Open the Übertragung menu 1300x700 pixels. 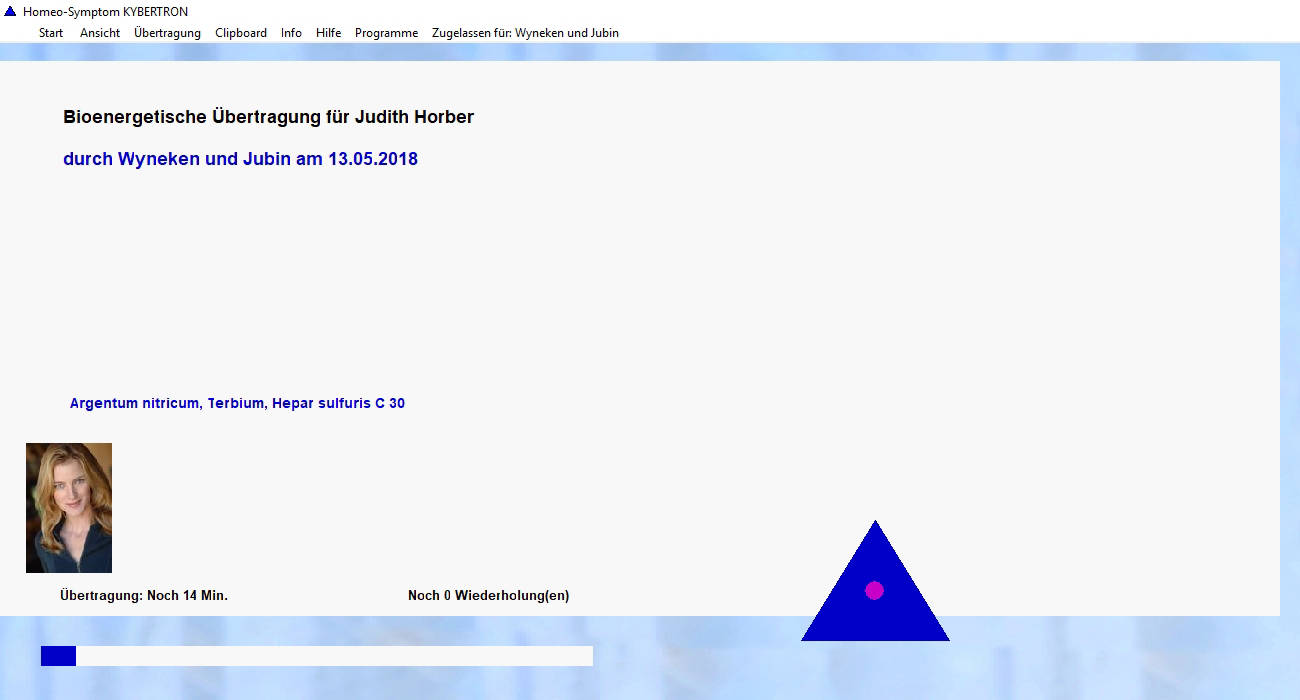[x=167, y=33]
